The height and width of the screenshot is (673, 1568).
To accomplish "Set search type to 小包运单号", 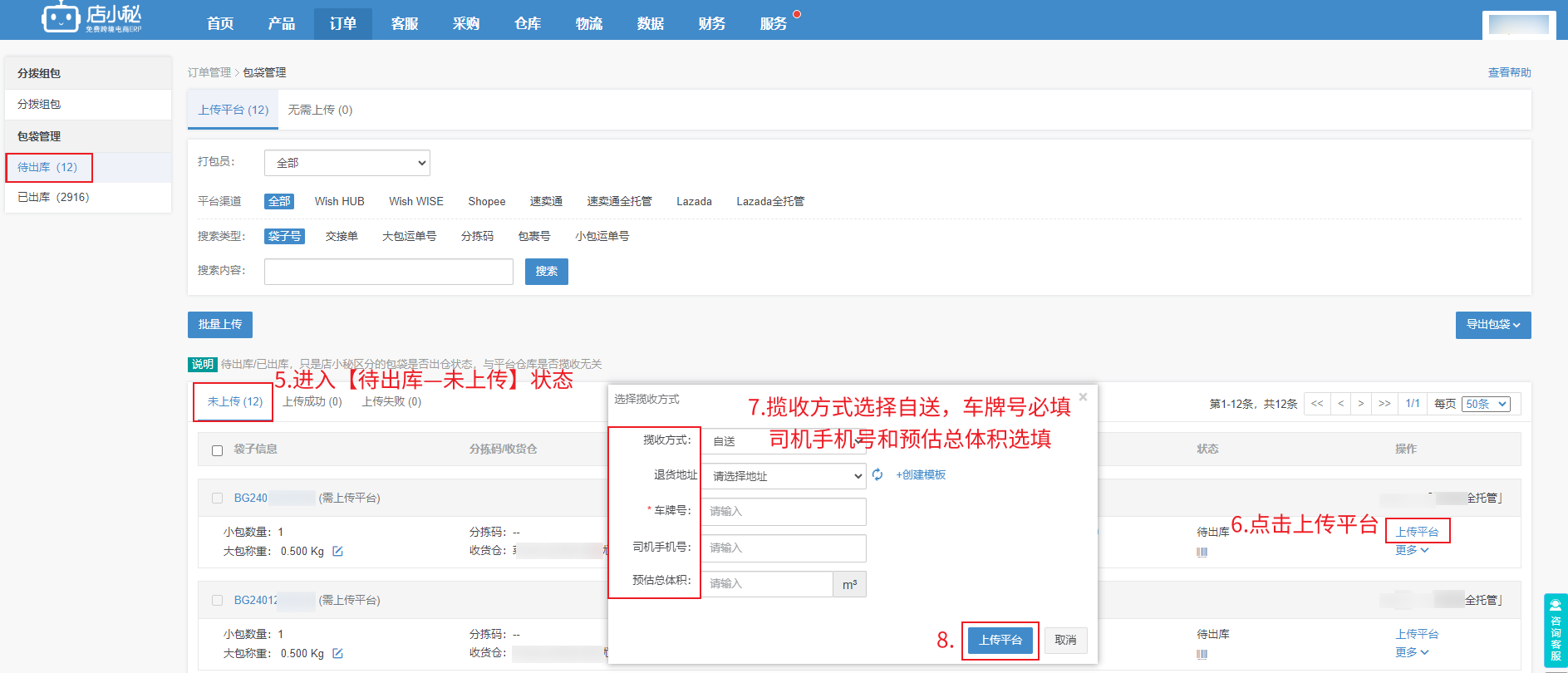I will [x=602, y=236].
